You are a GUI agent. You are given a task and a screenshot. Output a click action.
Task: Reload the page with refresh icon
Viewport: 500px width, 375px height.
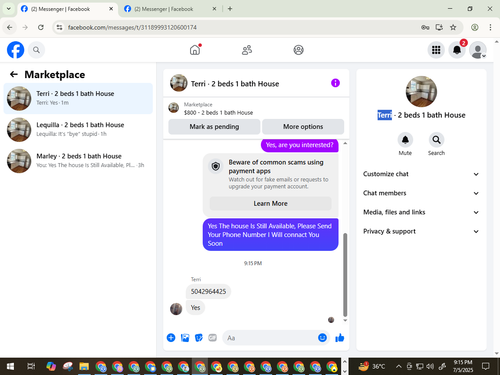pyautogui.click(x=41, y=27)
